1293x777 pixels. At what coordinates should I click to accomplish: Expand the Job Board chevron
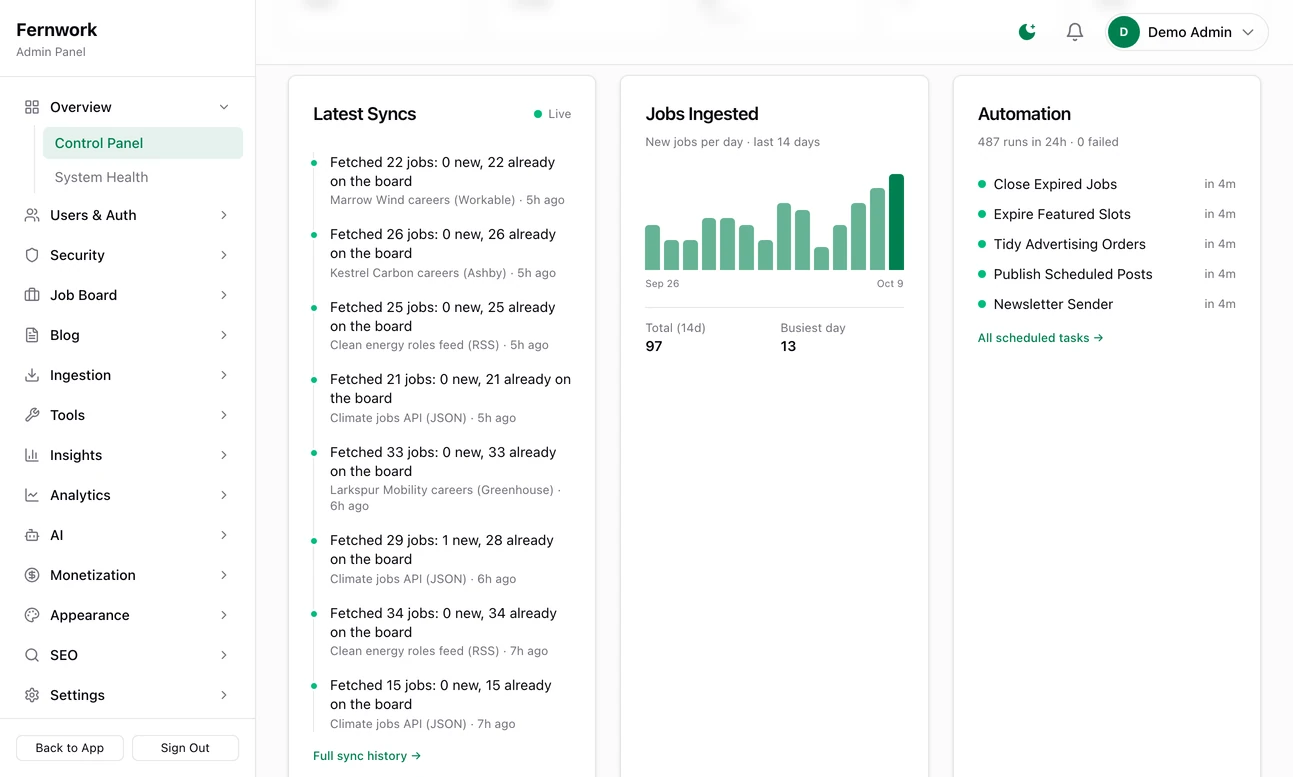point(224,295)
